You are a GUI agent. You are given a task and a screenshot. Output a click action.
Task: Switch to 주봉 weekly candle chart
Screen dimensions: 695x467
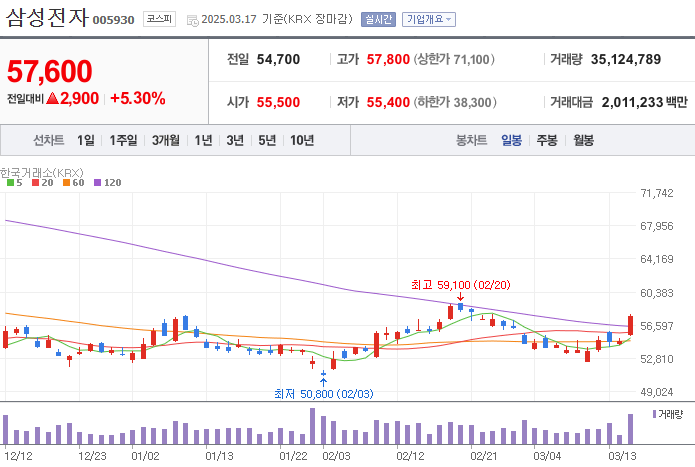(x=547, y=140)
